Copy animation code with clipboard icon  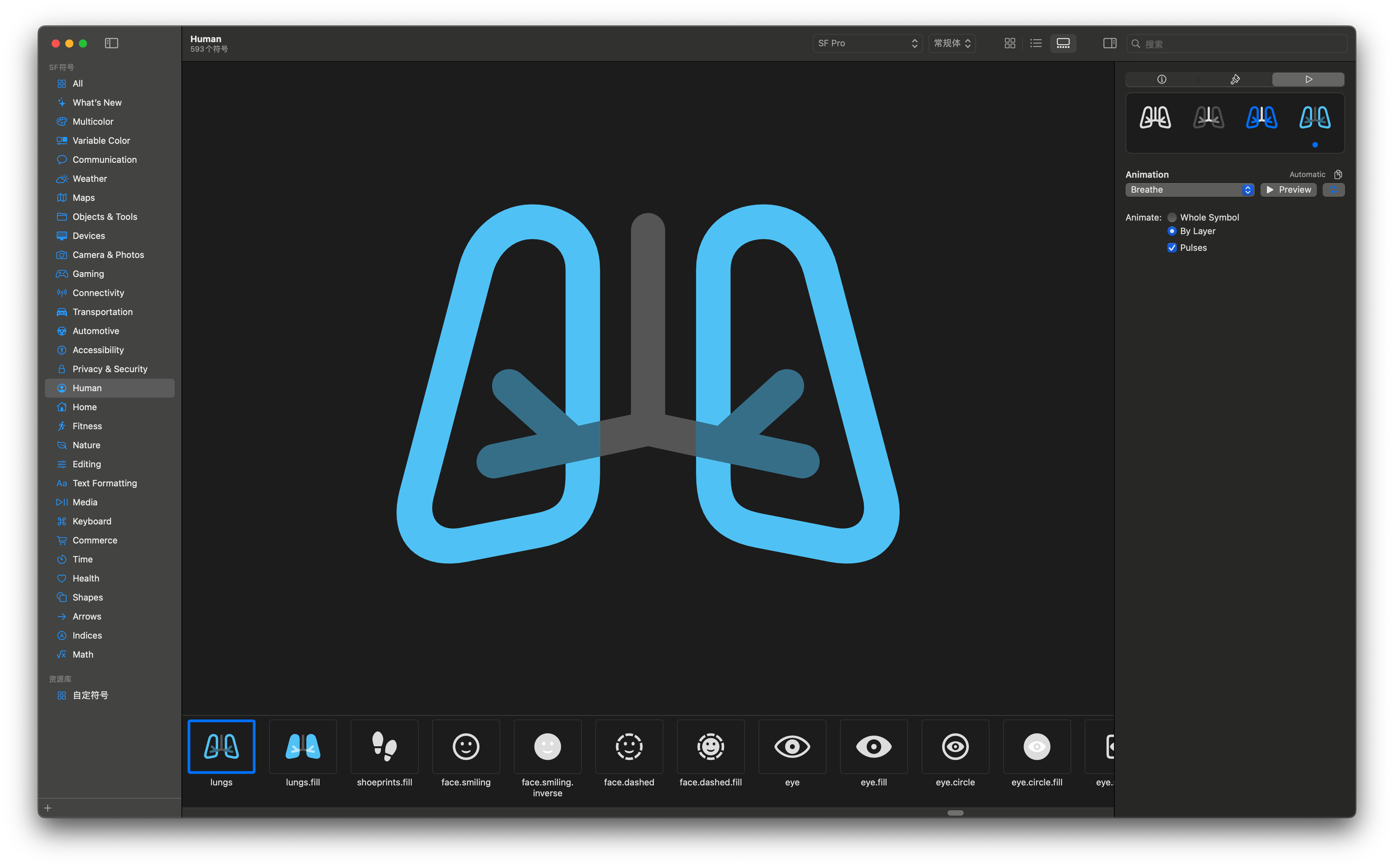(1338, 175)
